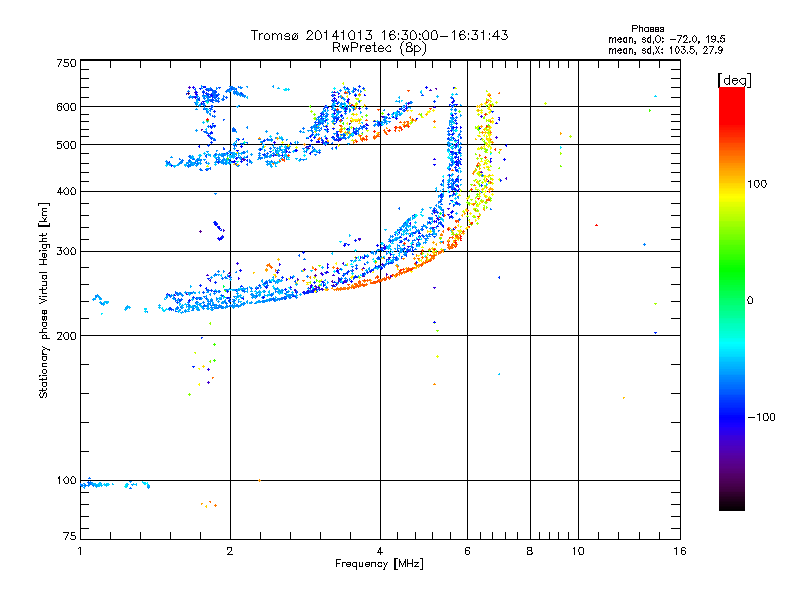Click the yellow-green vertical trace near 6.5 MHz
The width and height of the screenshot is (800, 600).
click(483, 158)
